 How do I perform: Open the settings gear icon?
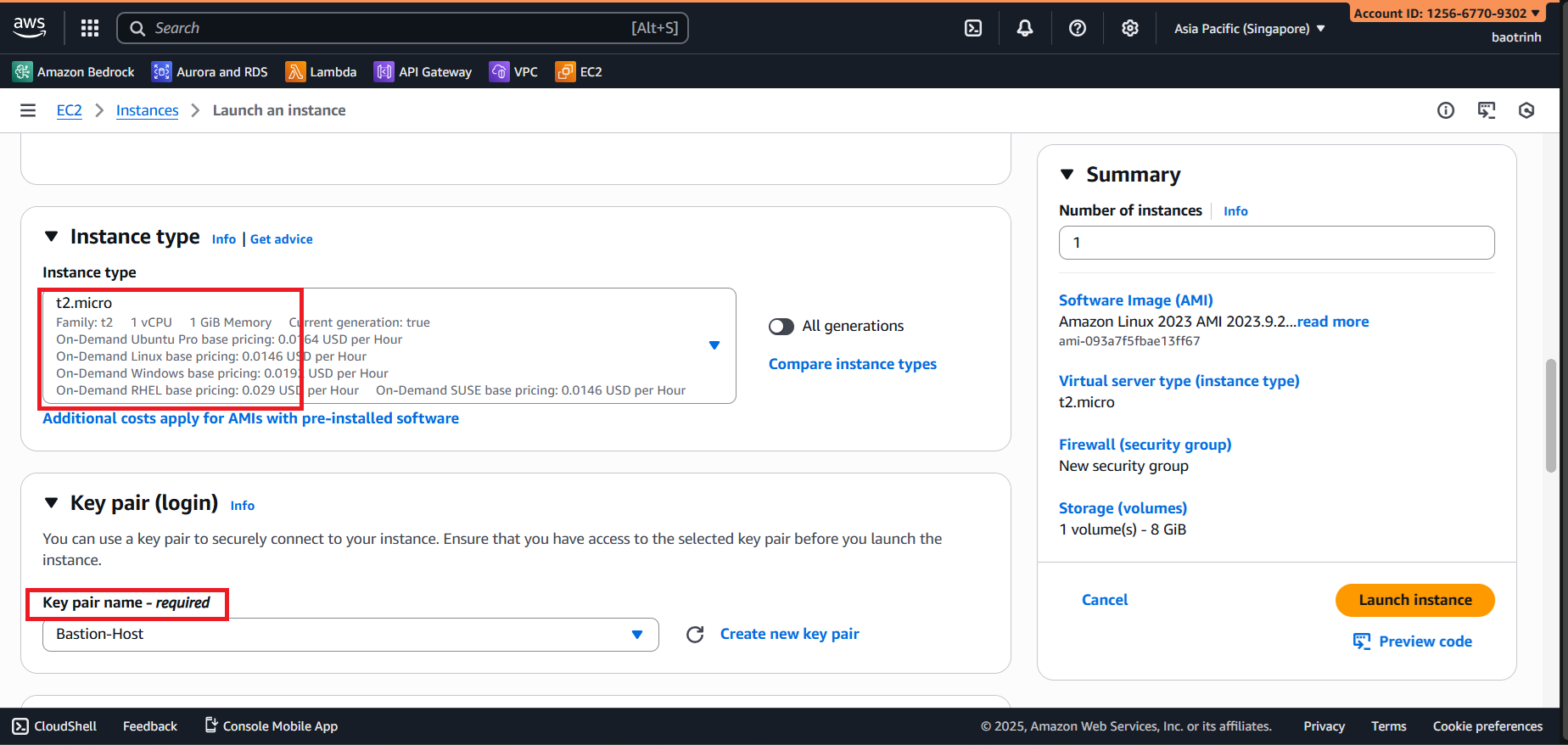1130,28
